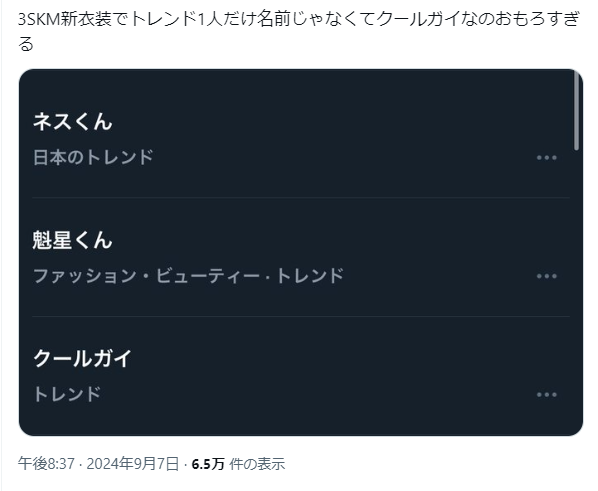Click the divider between ネスくん and 魁星くん
This screenshot has width=598, height=491.
(301, 198)
